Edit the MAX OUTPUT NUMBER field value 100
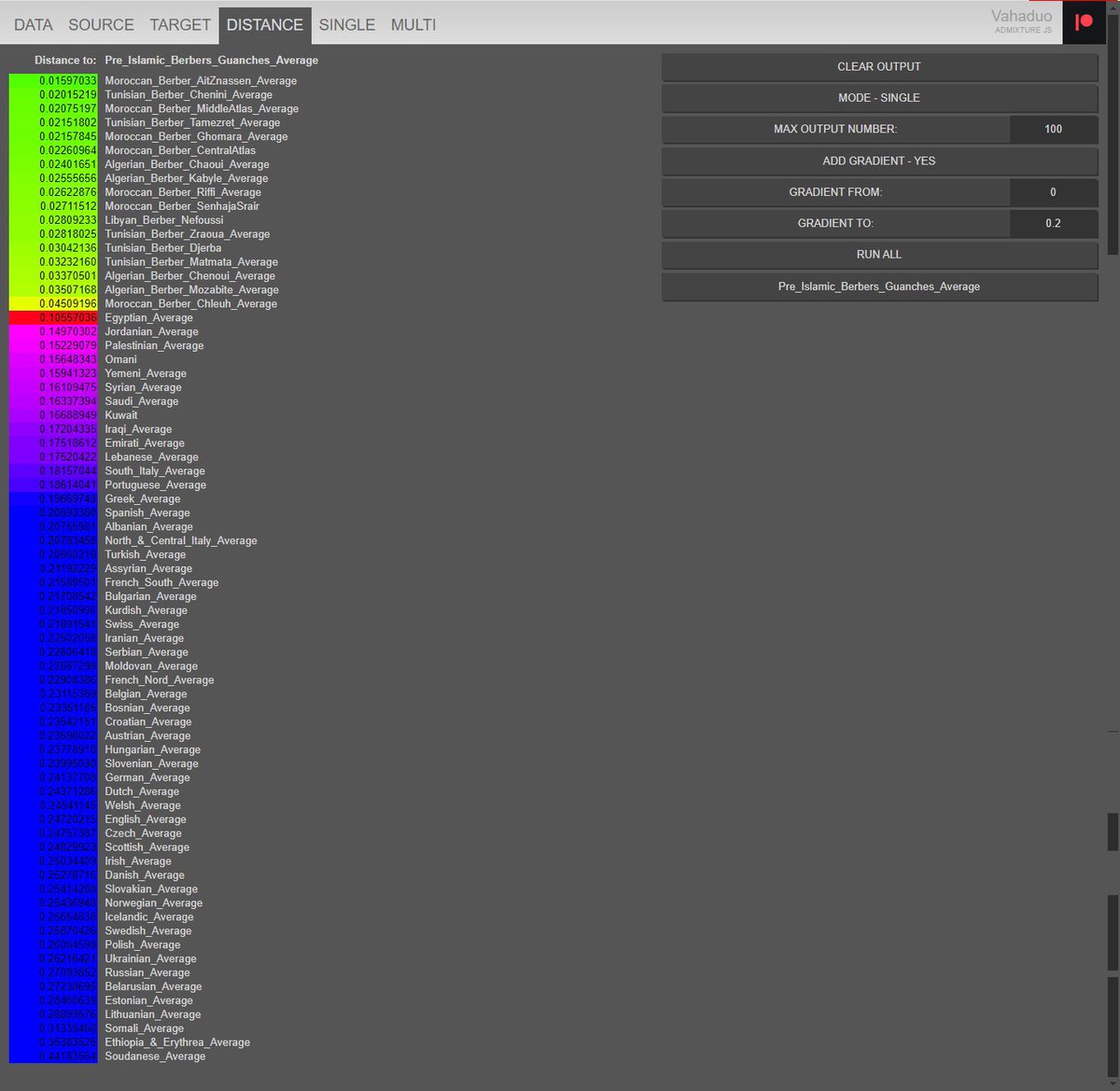The image size is (1120, 1091). pyautogui.click(x=1053, y=129)
